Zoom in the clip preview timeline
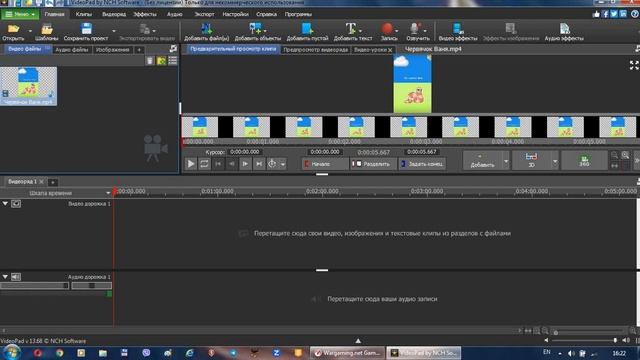 point(625,155)
